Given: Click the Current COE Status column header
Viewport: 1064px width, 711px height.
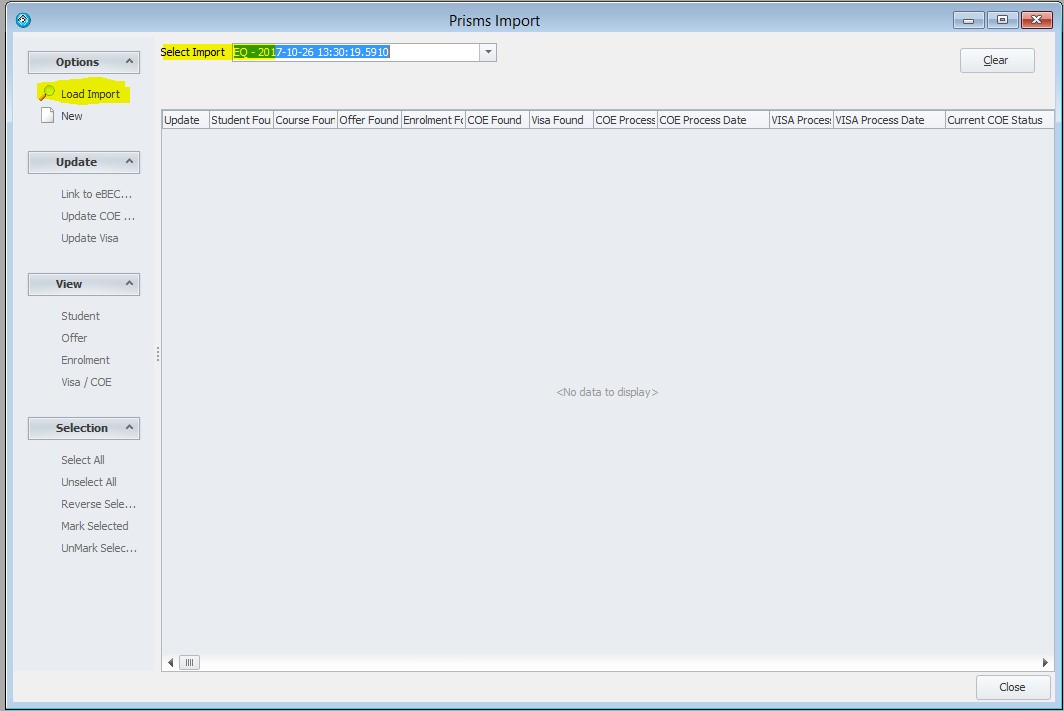Looking at the screenshot, I should pyautogui.click(x=995, y=120).
